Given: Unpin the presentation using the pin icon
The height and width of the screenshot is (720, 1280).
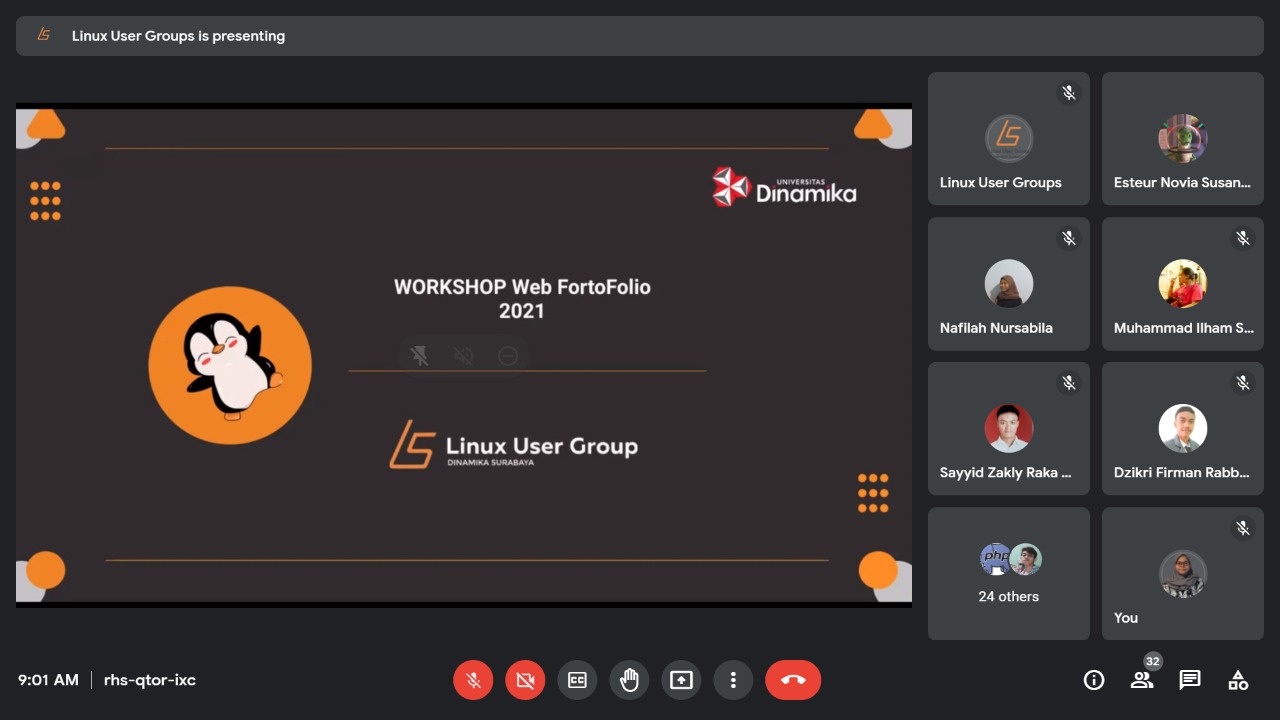Looking at the screenshot, I should tap(420, 356).
